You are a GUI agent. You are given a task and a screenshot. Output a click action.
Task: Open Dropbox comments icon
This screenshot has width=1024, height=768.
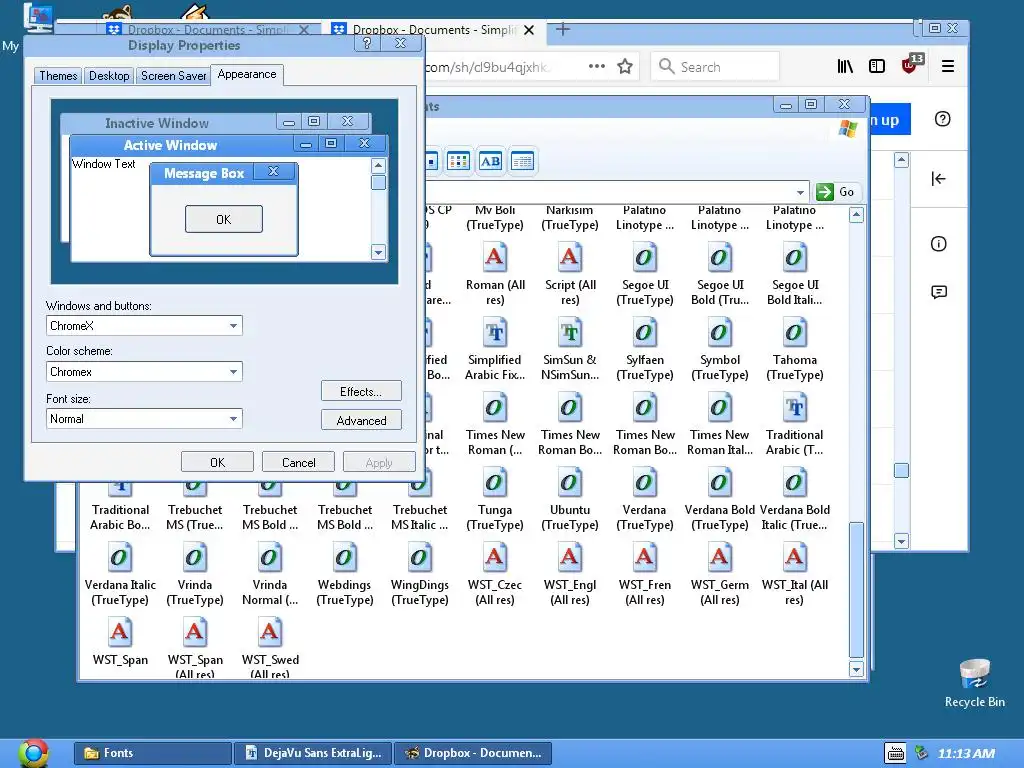click(x=938, y=292)
